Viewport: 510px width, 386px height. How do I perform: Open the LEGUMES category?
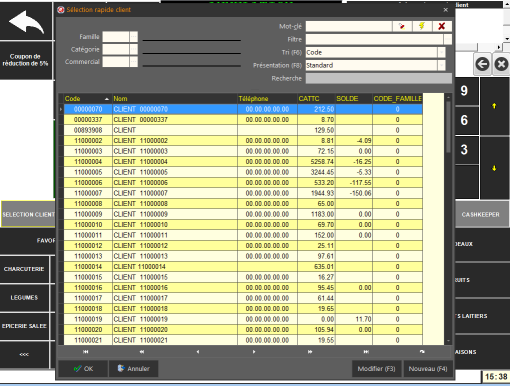[24, 297]
